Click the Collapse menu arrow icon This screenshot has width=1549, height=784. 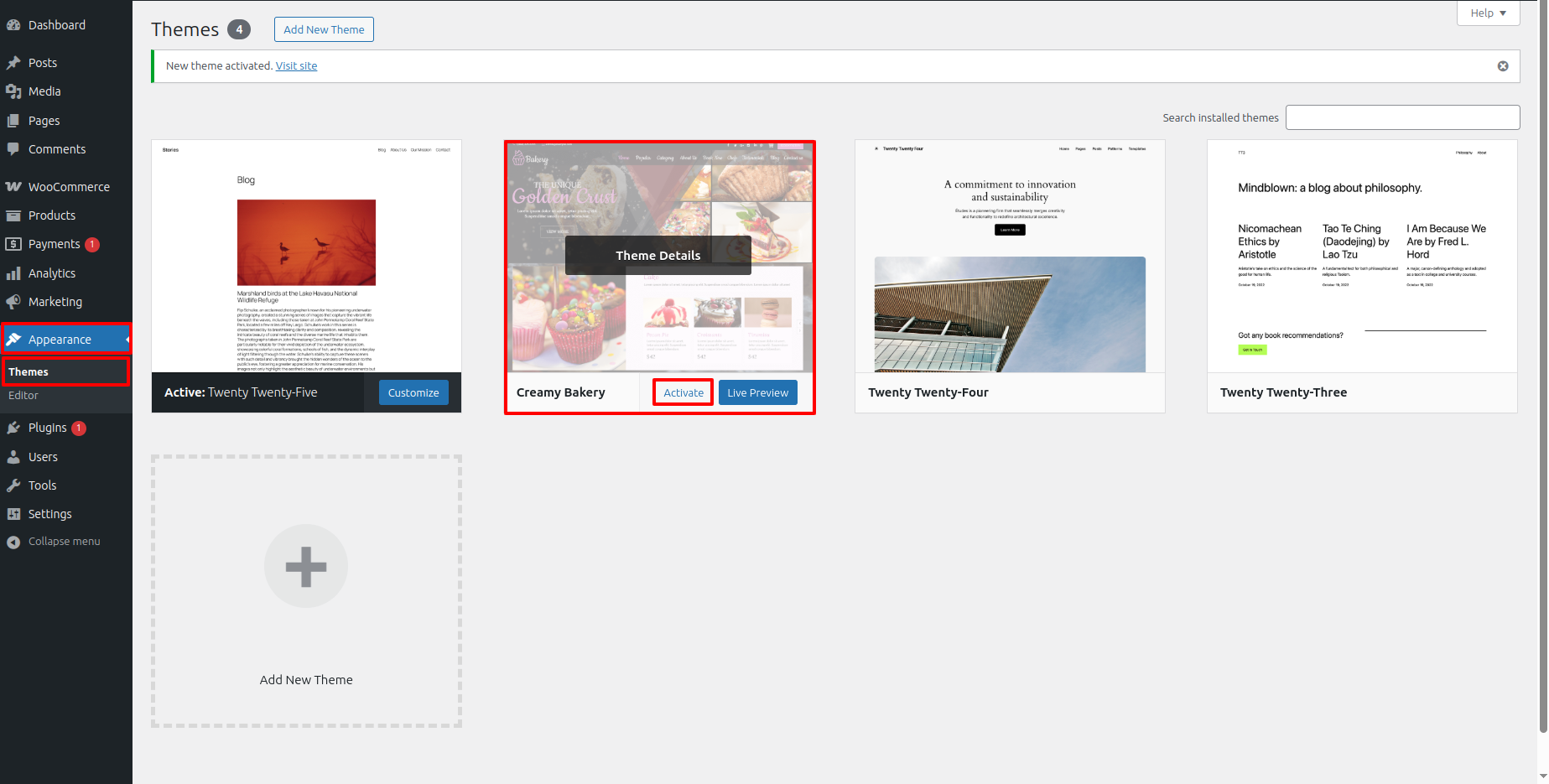pos(13,542)
